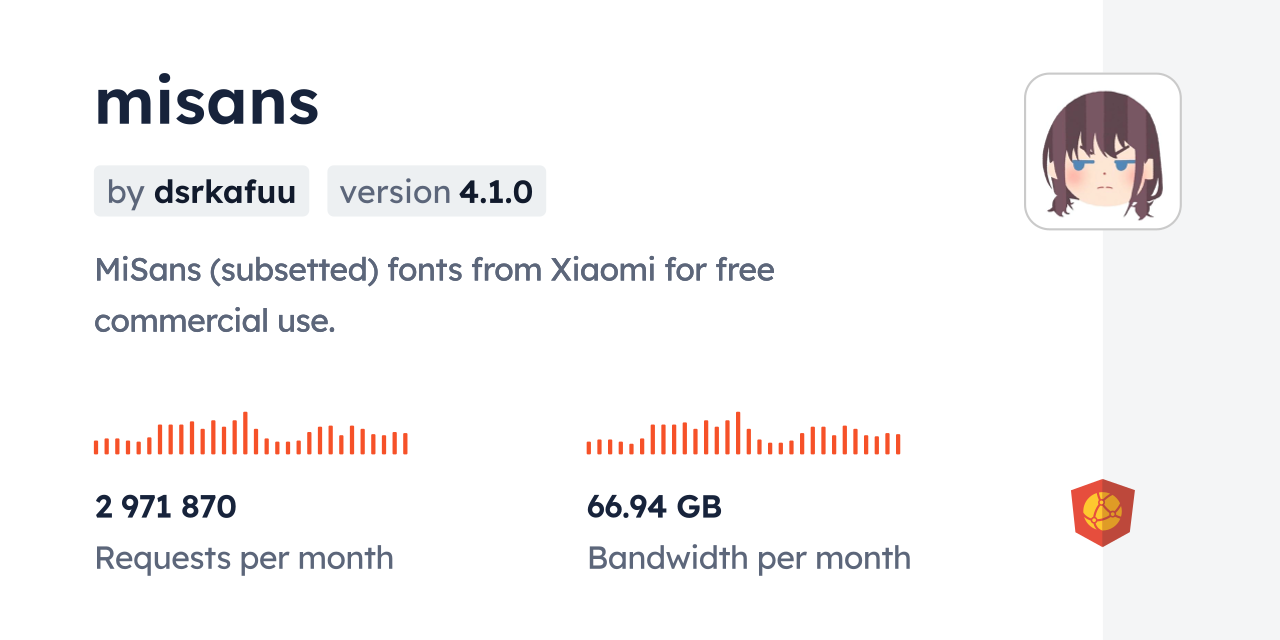The width and height of the screenshot is (1280, 640).
Task: Click the first bar of bandwidth chart
Action: click(x=589, y=447)
